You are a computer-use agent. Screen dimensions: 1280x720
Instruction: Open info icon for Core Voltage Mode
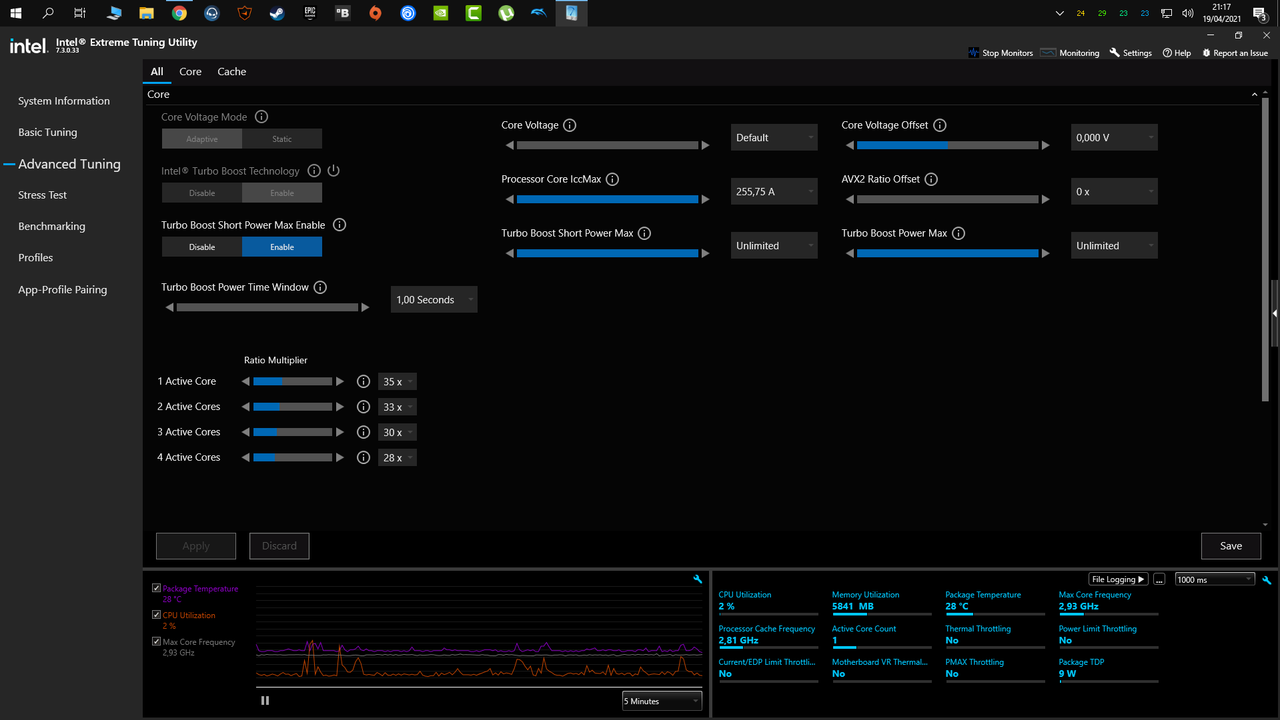(262, 117)
